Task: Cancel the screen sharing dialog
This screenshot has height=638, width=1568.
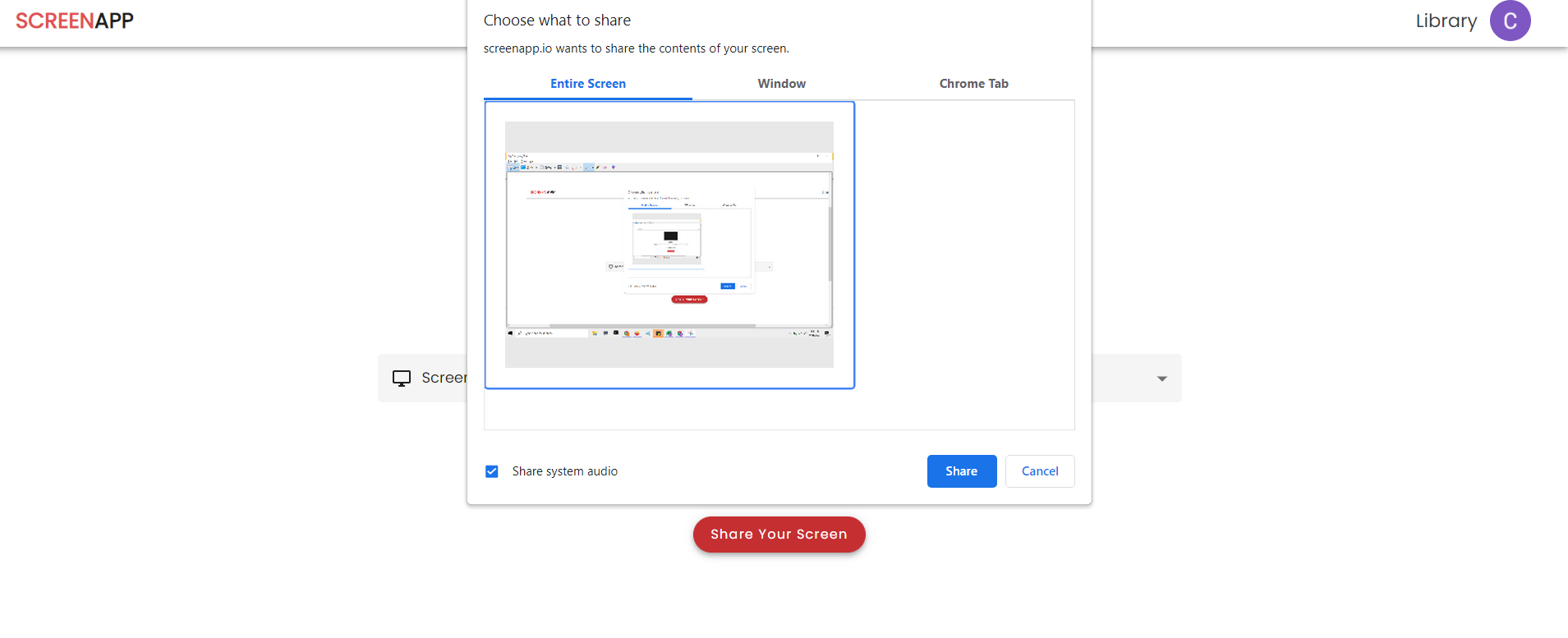Action: point(1039,471)
